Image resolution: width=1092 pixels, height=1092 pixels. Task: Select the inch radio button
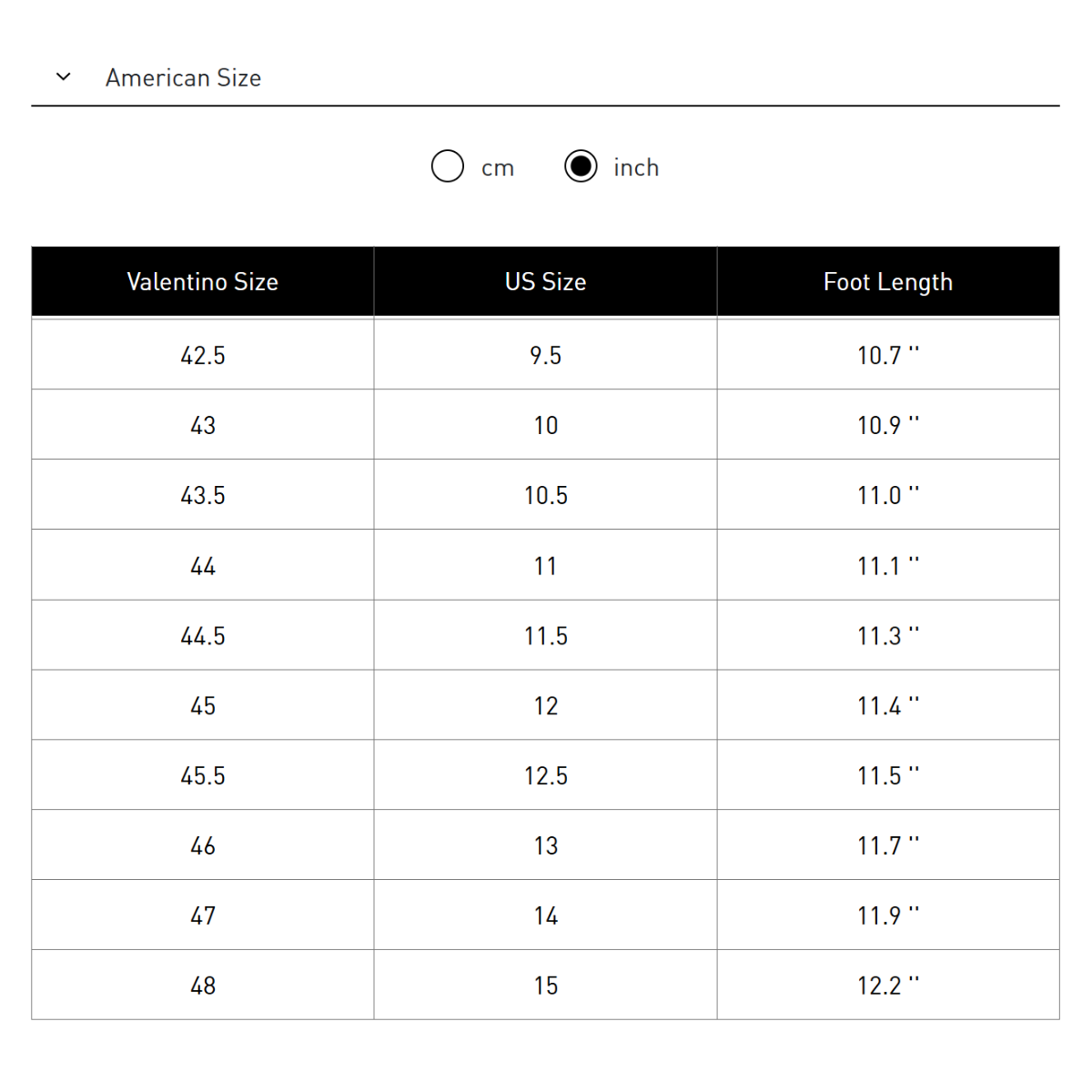(x=581, y=167)
